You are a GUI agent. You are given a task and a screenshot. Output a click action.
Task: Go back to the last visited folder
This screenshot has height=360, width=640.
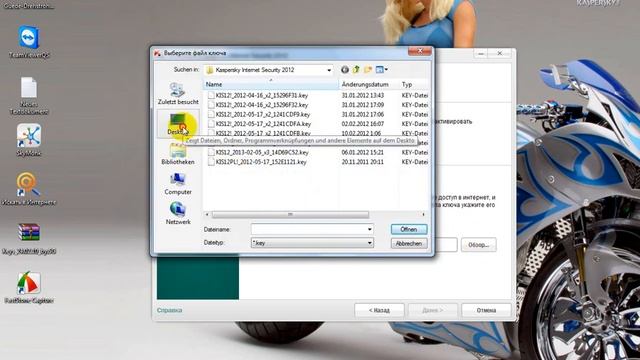345,70
